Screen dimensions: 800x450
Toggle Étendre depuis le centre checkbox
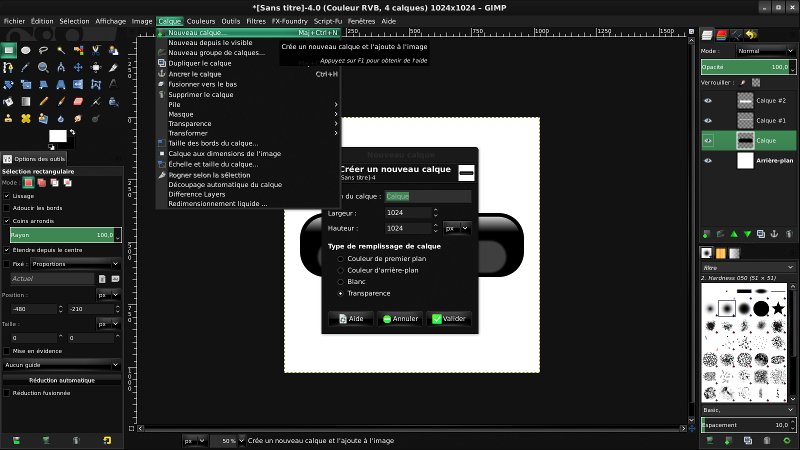7,250
